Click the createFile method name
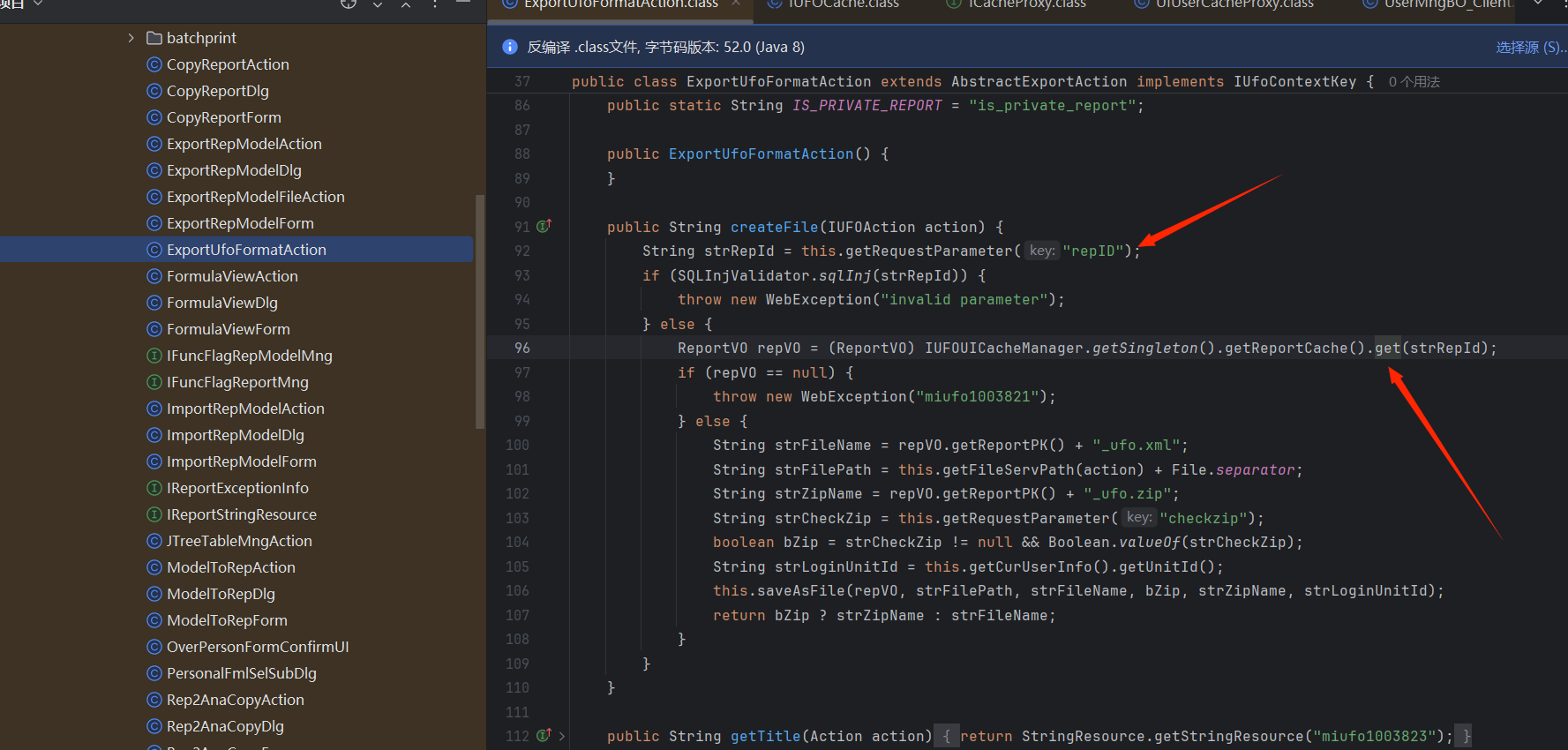 point(774,227)
